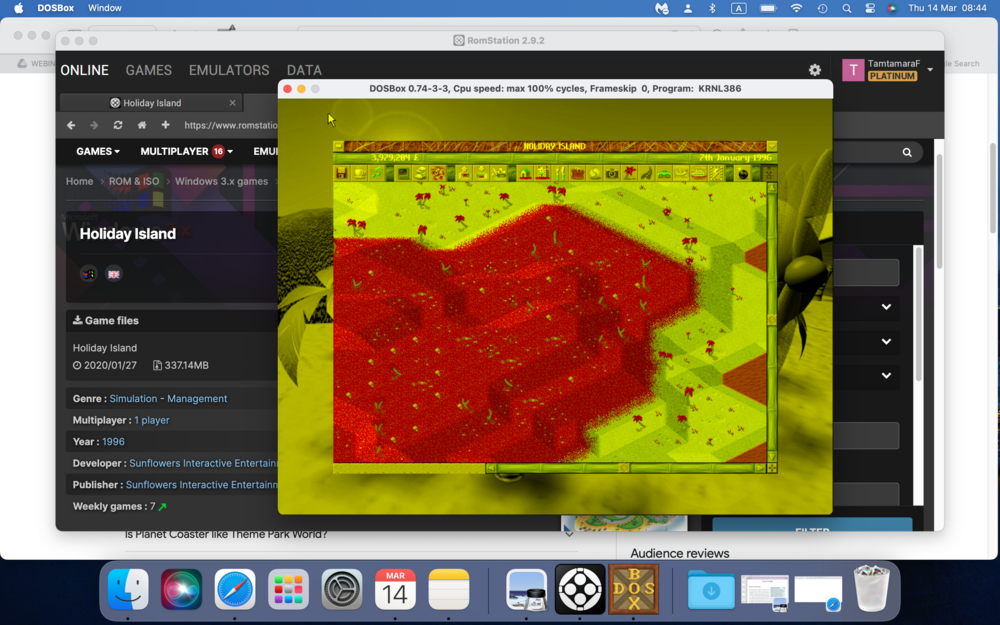This screenshot has width=1000, height=625.
Task: Select the palm tree planting tool
Action: (629, 171)
